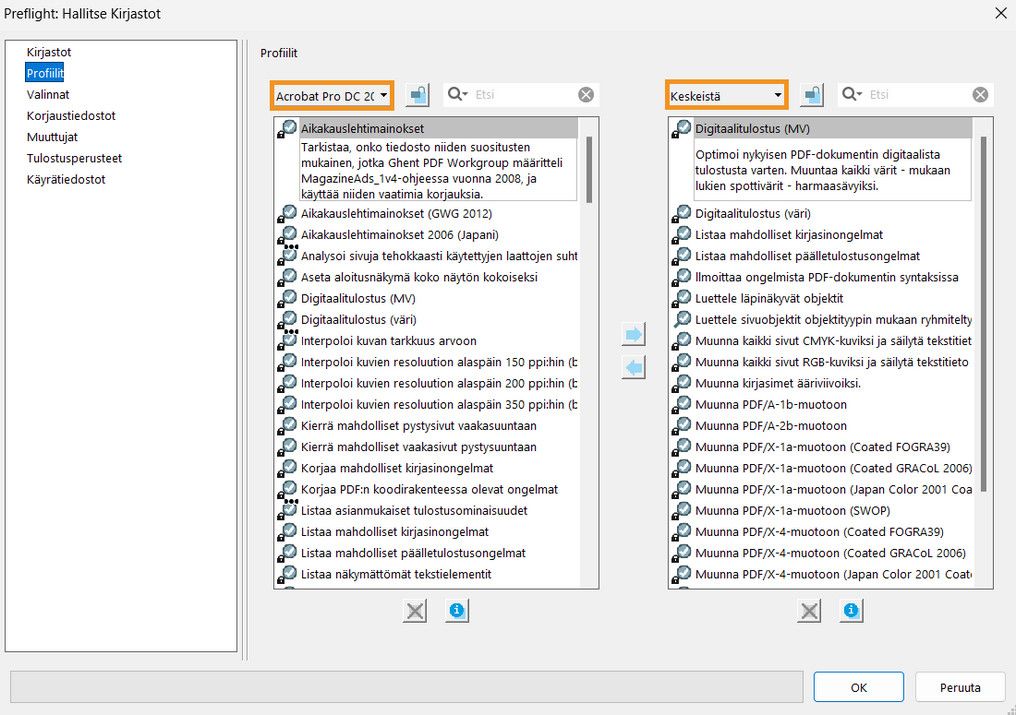Select Muunna PDF/X-1a-muotoon (Coated FOGRA39)
Image resolution: width=1016 pixels, height=715 pixels.
pos(822,447)
